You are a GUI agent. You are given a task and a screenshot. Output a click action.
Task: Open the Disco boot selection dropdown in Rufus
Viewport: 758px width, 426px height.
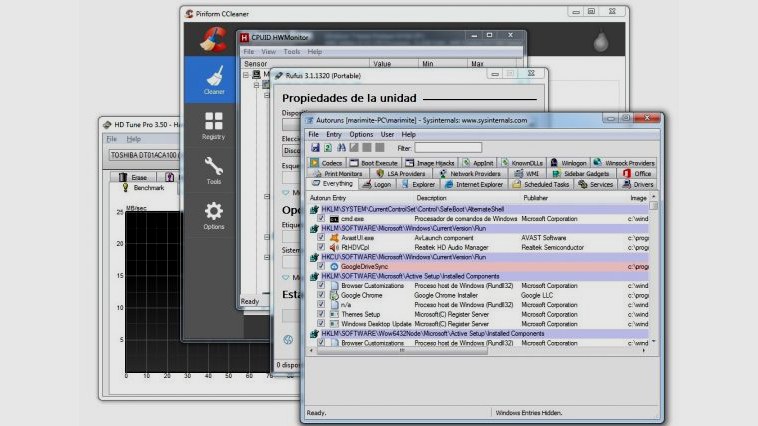pos(292,150)
